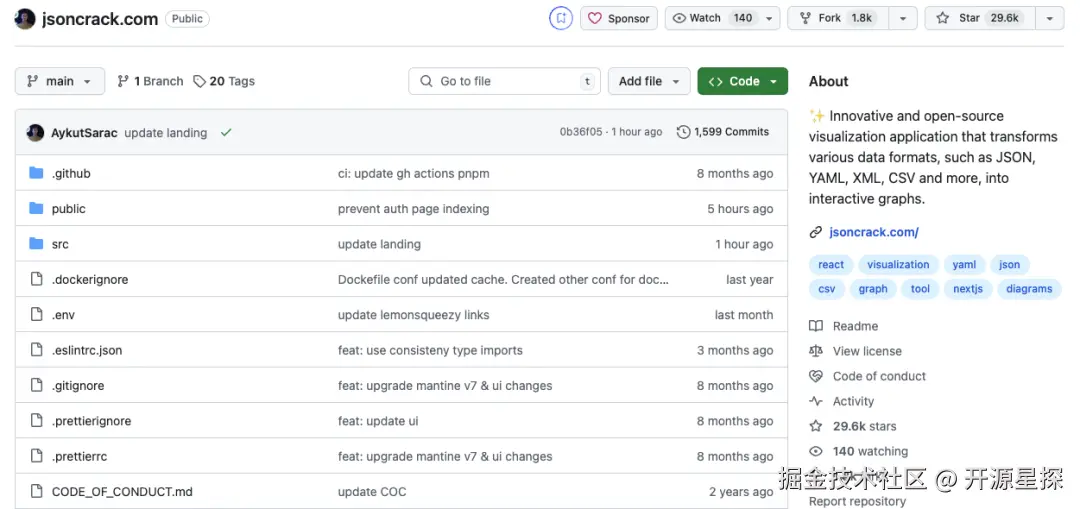This screenshot has width=1080, height=509.
Task: Click the bookmark icon beside Sponsor
Action: pos(561,18)
